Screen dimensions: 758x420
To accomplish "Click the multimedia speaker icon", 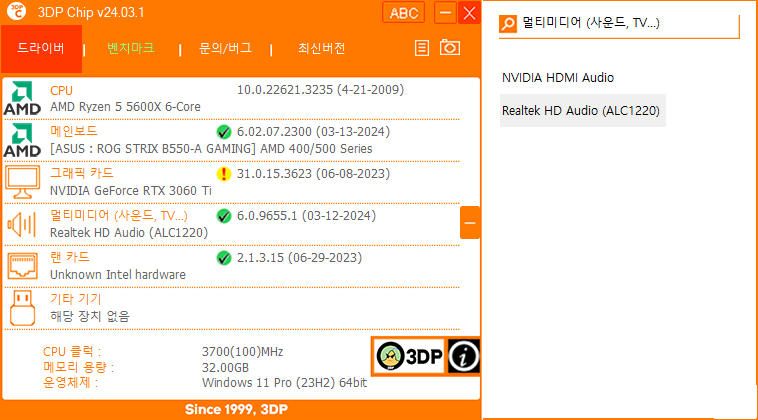I will [22, 223].
